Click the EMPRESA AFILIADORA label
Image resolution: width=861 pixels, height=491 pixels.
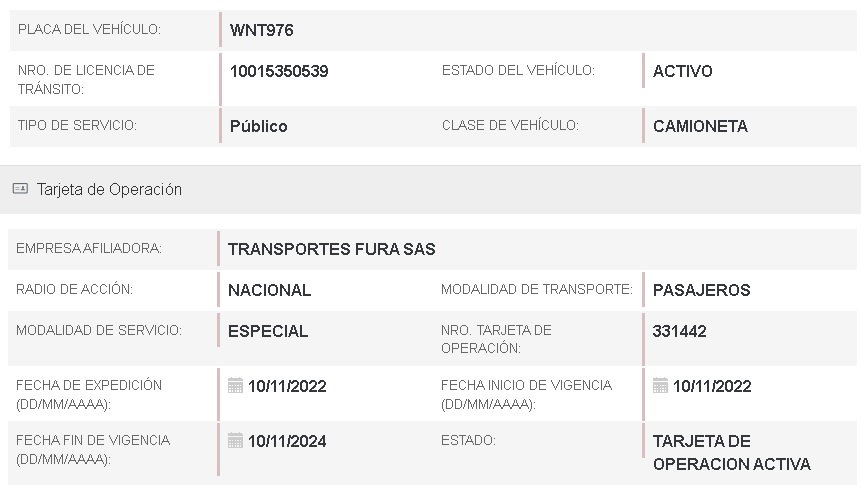coord(89,249)
